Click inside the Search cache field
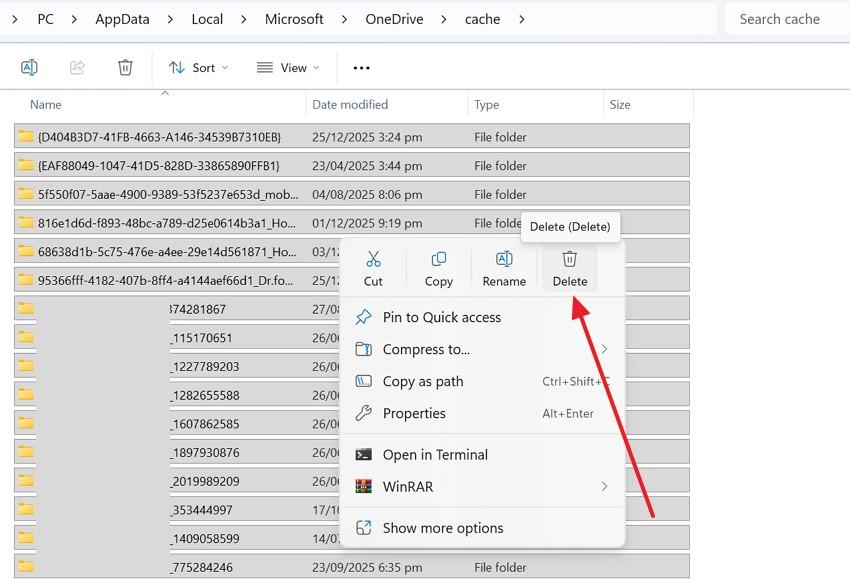850x579 pixels. [779, 18]
